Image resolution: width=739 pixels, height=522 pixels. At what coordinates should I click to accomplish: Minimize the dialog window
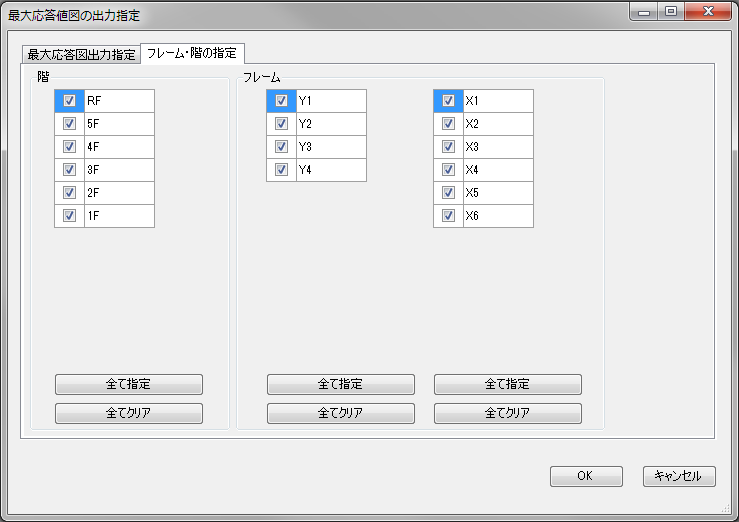tap(644, 11)
